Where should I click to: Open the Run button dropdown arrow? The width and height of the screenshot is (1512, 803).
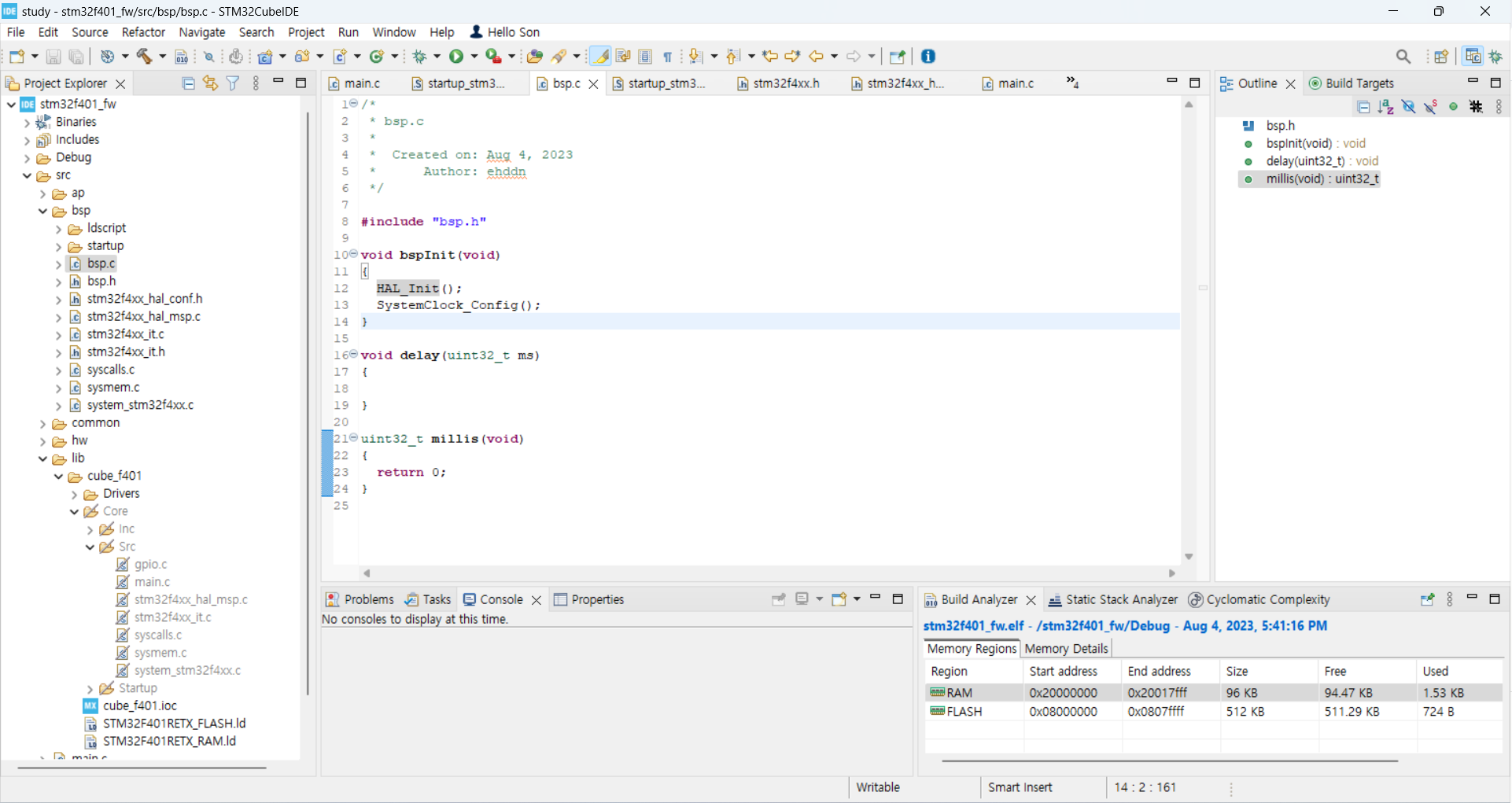(474, 57)
